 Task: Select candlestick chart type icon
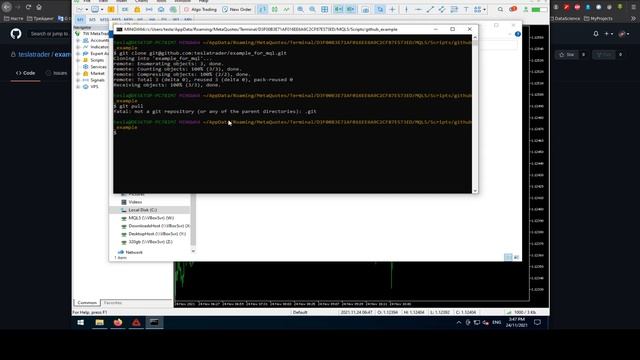275,9
